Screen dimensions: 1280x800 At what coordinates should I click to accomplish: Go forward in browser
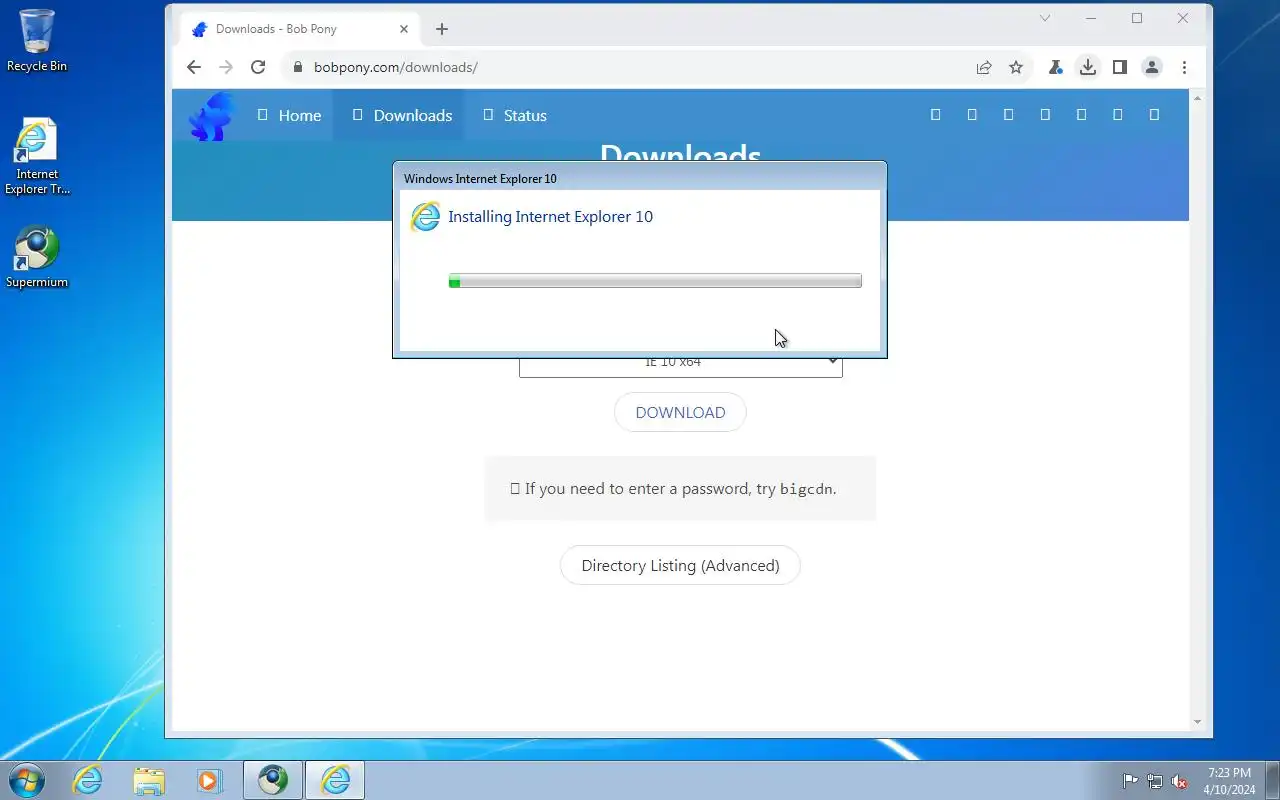226,67
